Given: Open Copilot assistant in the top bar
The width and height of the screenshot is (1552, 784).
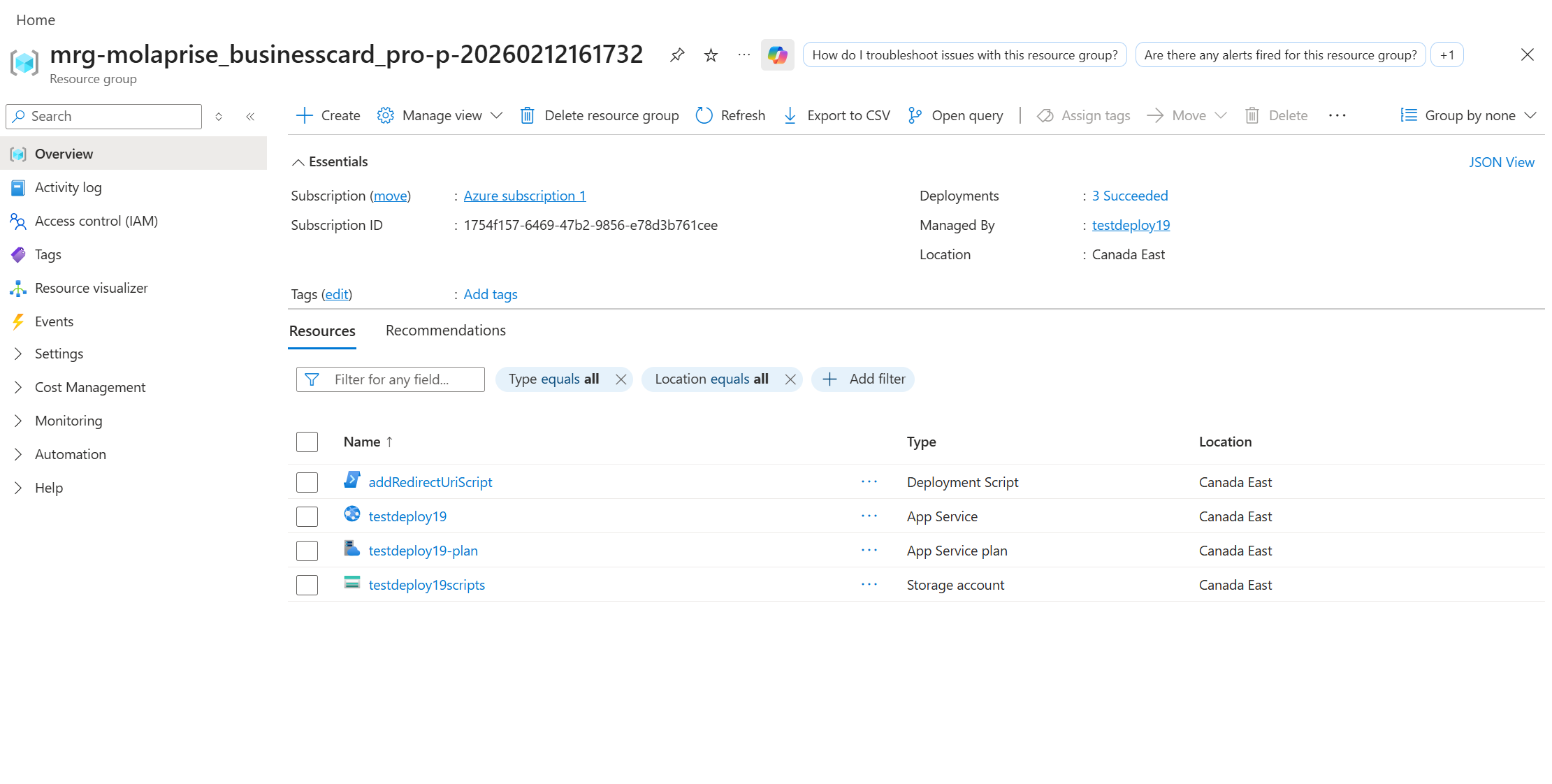Looking at the screenshot, I should tap(777, 55).
